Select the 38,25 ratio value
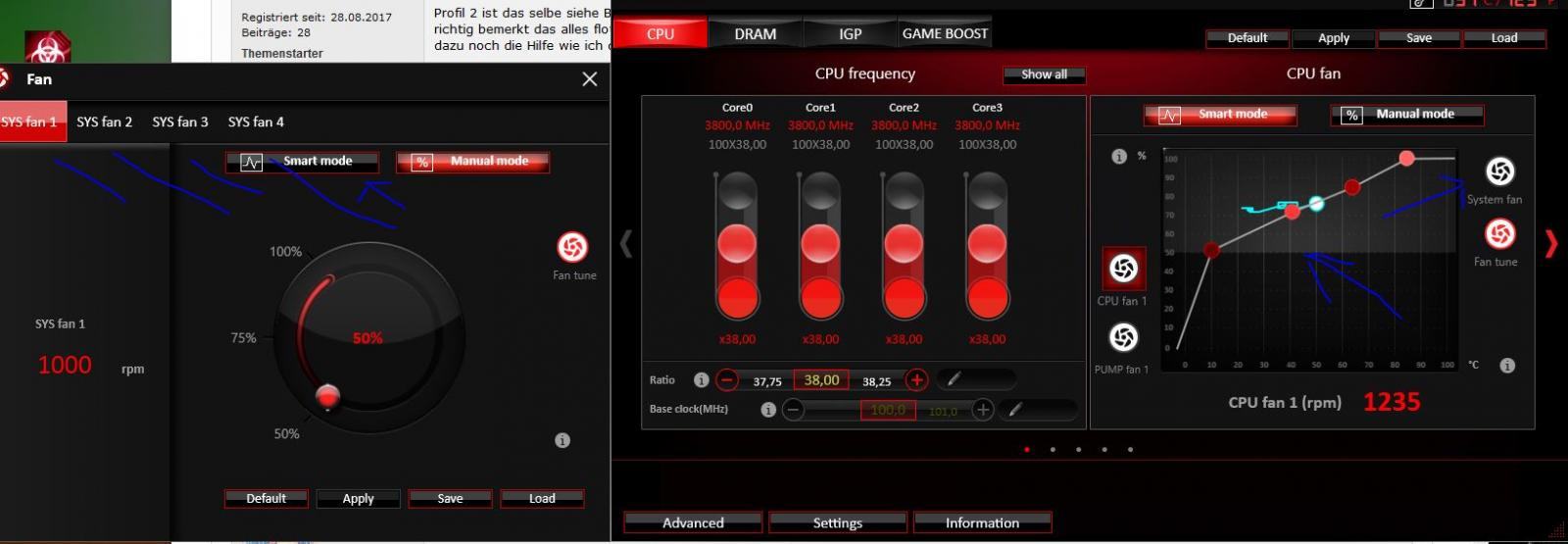Image resolution: width=1568 pixels, height=544 pixels. coord(876,382)
